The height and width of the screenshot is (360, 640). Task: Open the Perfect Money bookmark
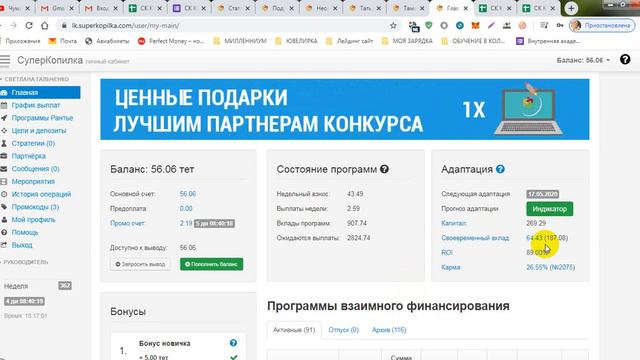[x=171, y=41]
